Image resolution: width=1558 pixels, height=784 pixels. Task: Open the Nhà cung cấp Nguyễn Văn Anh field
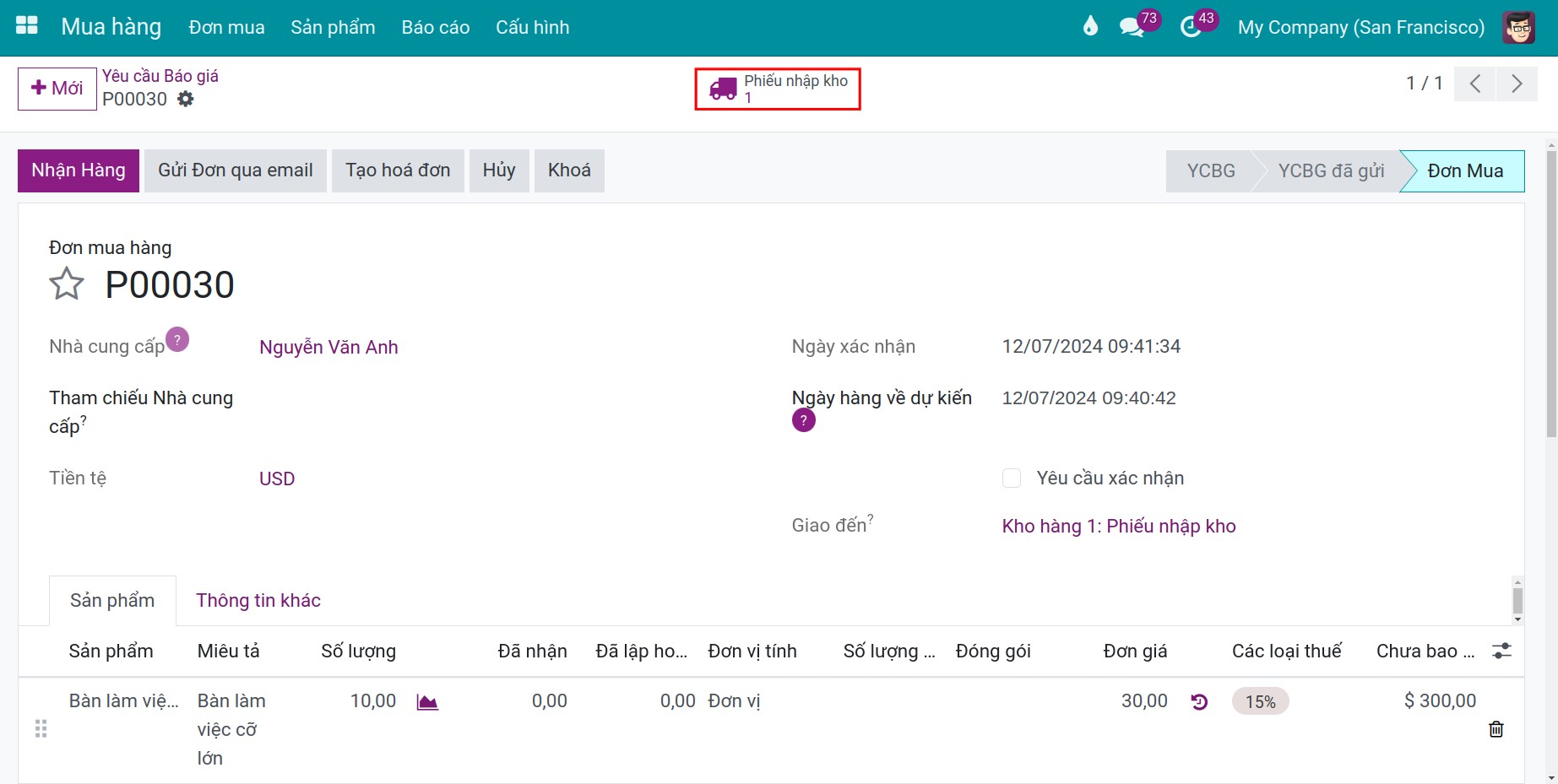(x=328, y=347)
